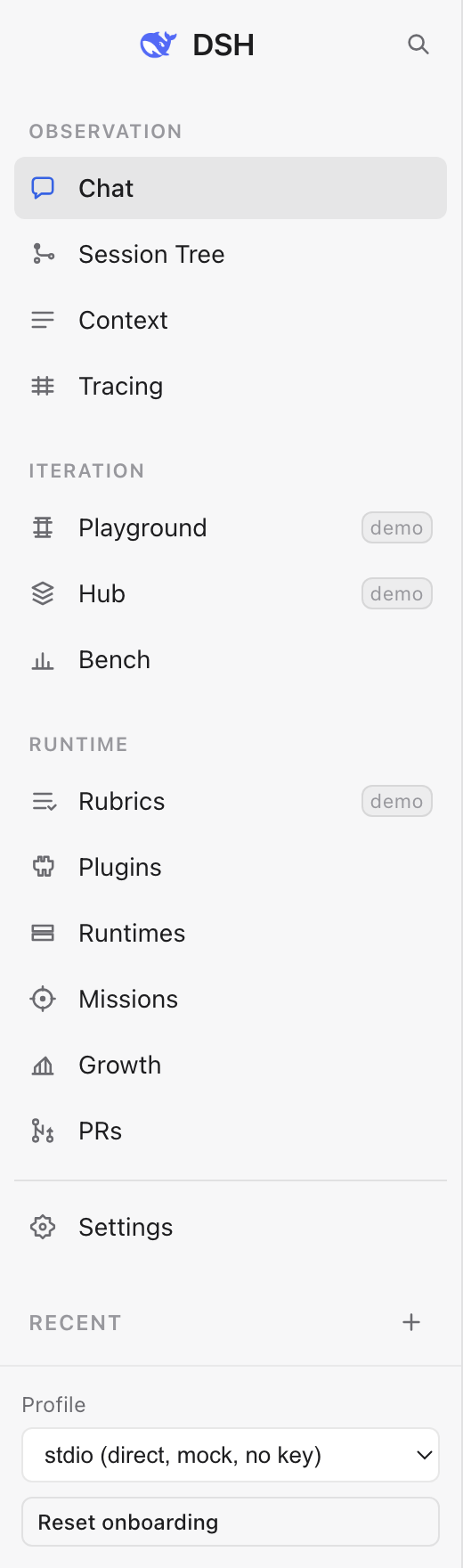Open the Context menu item
Screen dimensions: 463x1568
(231, 320)
